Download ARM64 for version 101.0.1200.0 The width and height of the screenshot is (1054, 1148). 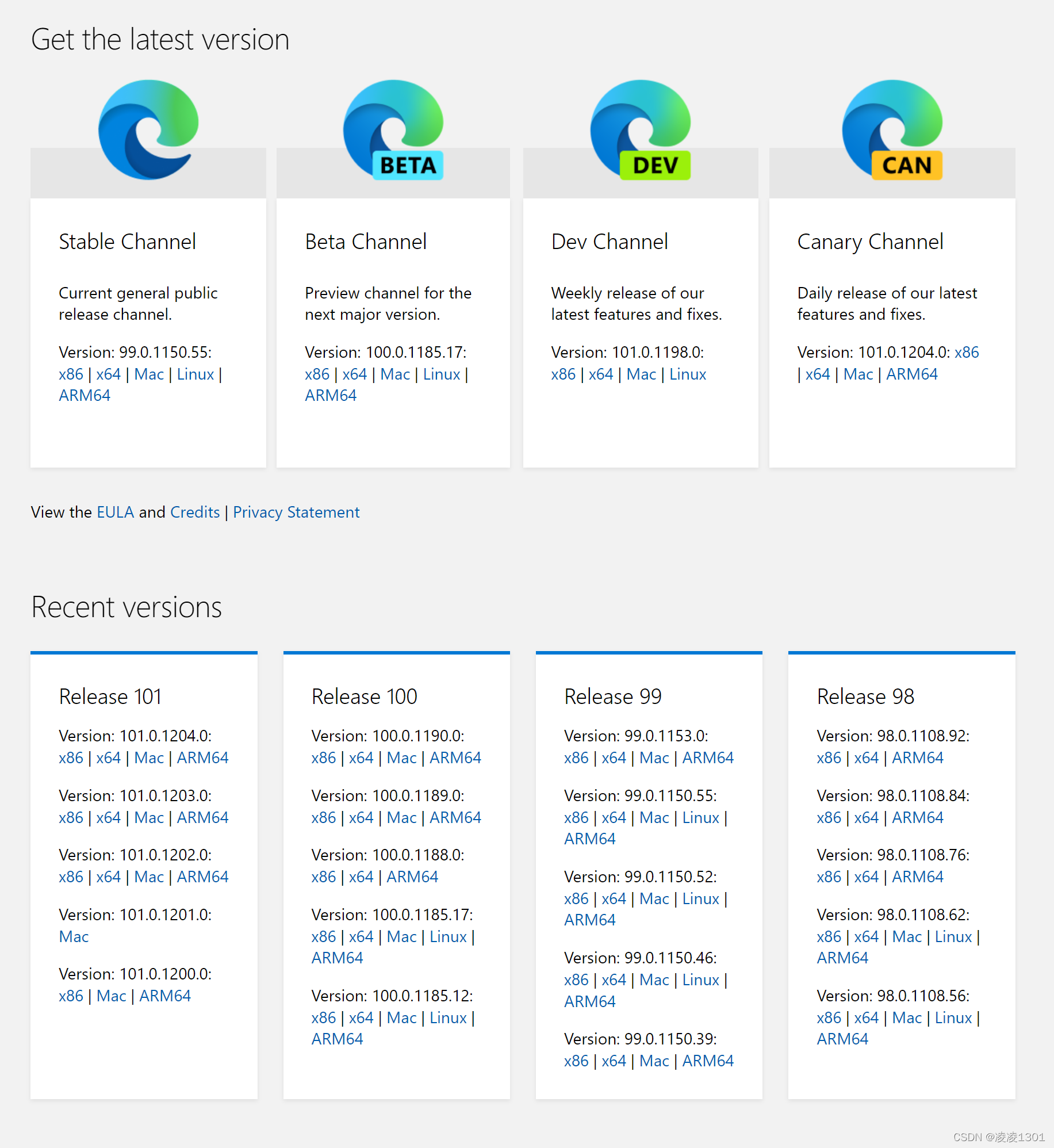pos(165,996)
